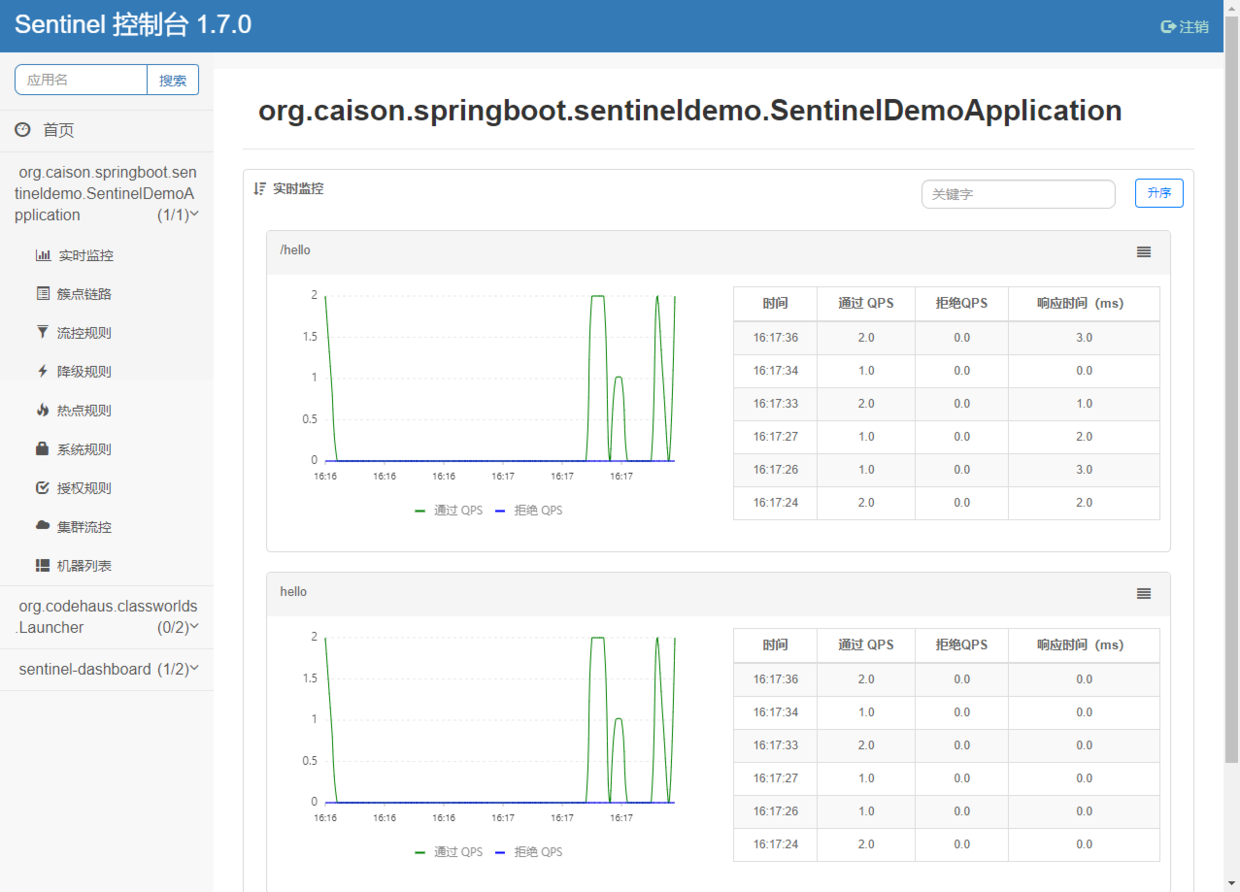Expand the sentinel-dashboard chevron

click(x=194, y=669)
